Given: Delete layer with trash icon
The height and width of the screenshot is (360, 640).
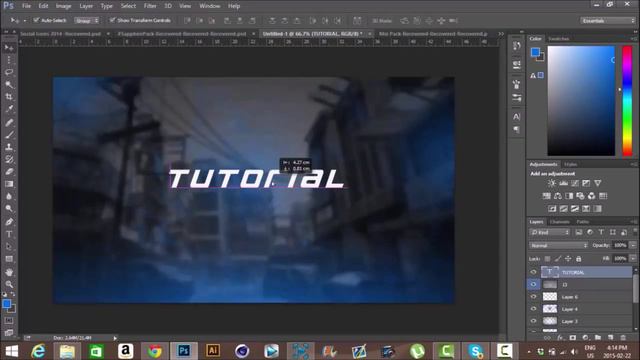Looking at the screenshot, I should point(623,338).
